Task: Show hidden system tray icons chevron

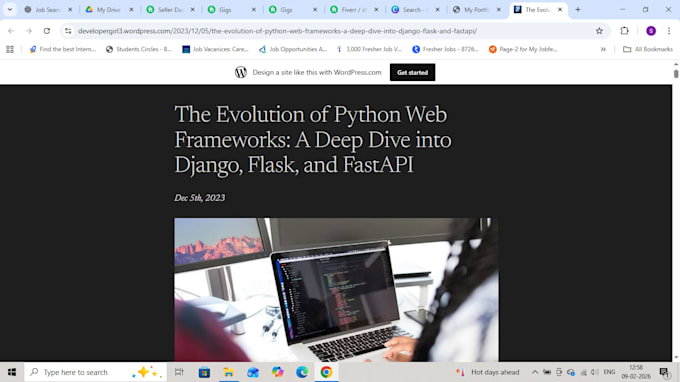Action: pos(535,372)
